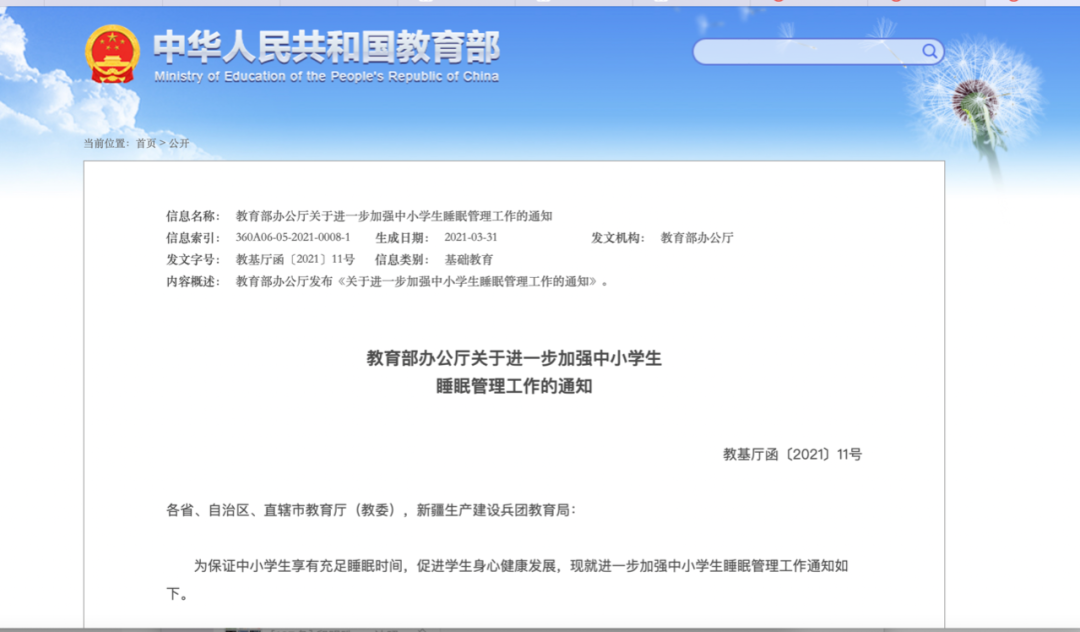This screenshot has width=1080, height=632.
Task: Click the 生成日期 field label
Action: coord(402,238)
